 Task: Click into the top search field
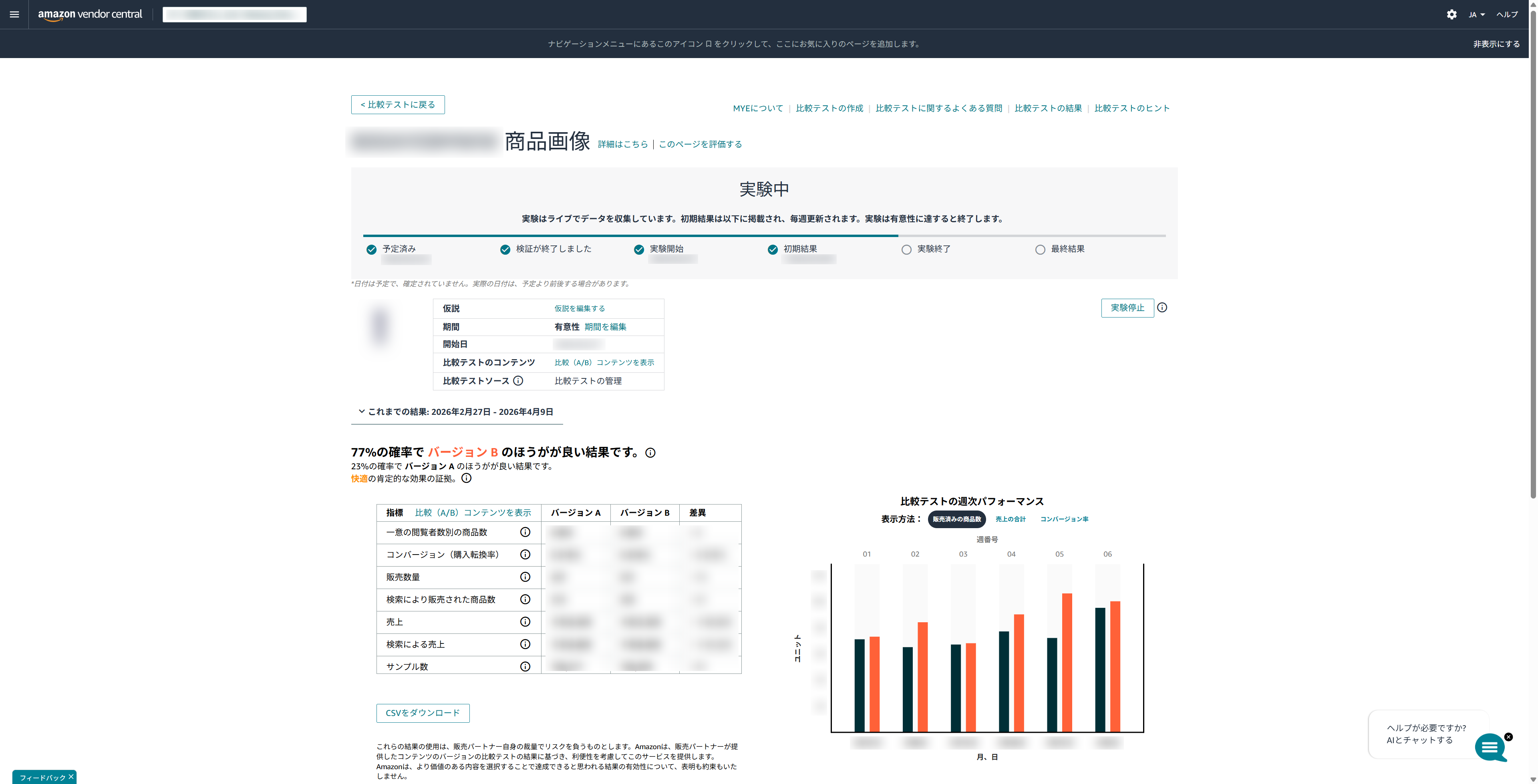coord(234,14)
